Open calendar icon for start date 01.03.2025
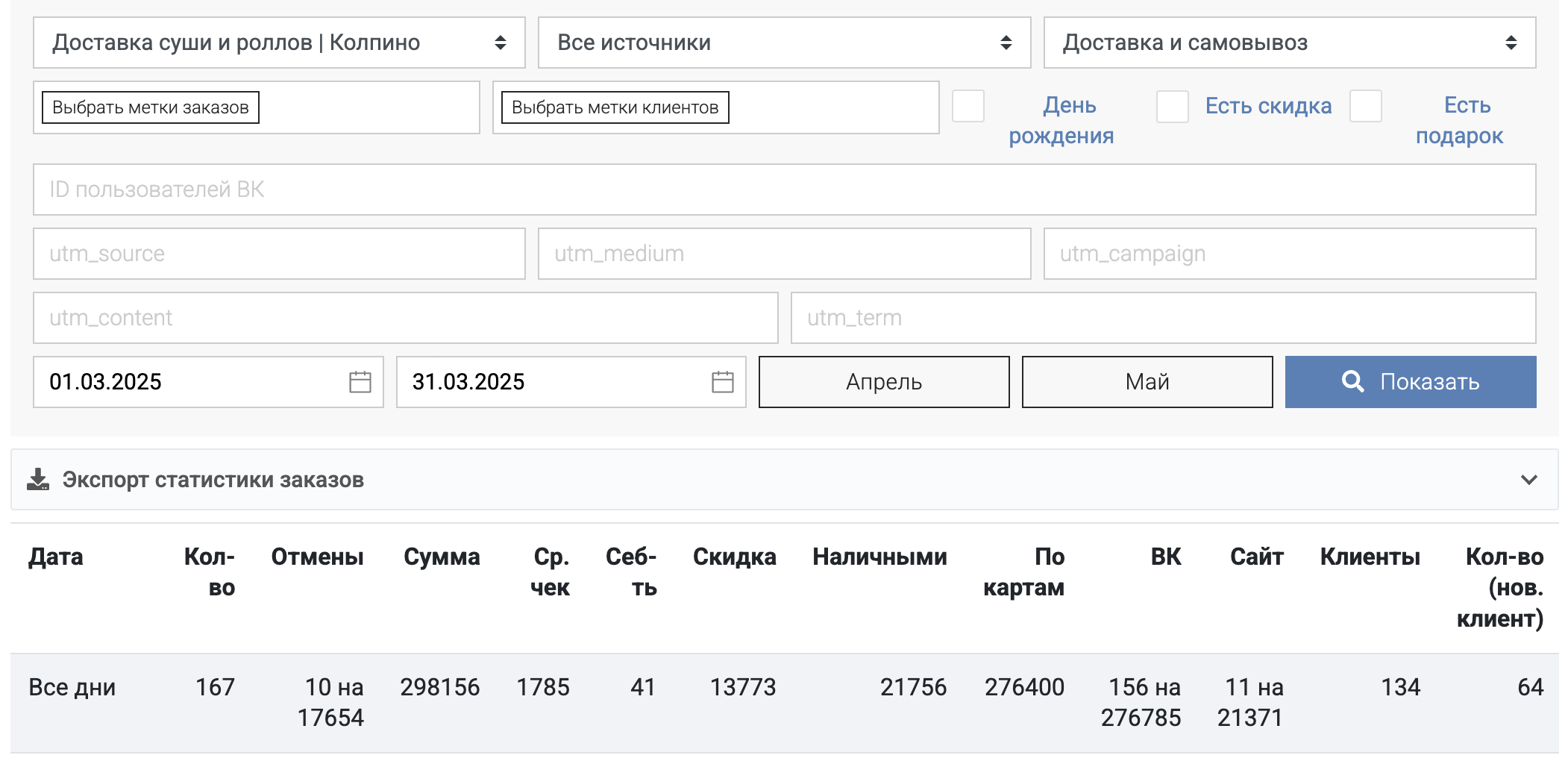This screenshot has height=761, width=1568. (x=360, y=382)
